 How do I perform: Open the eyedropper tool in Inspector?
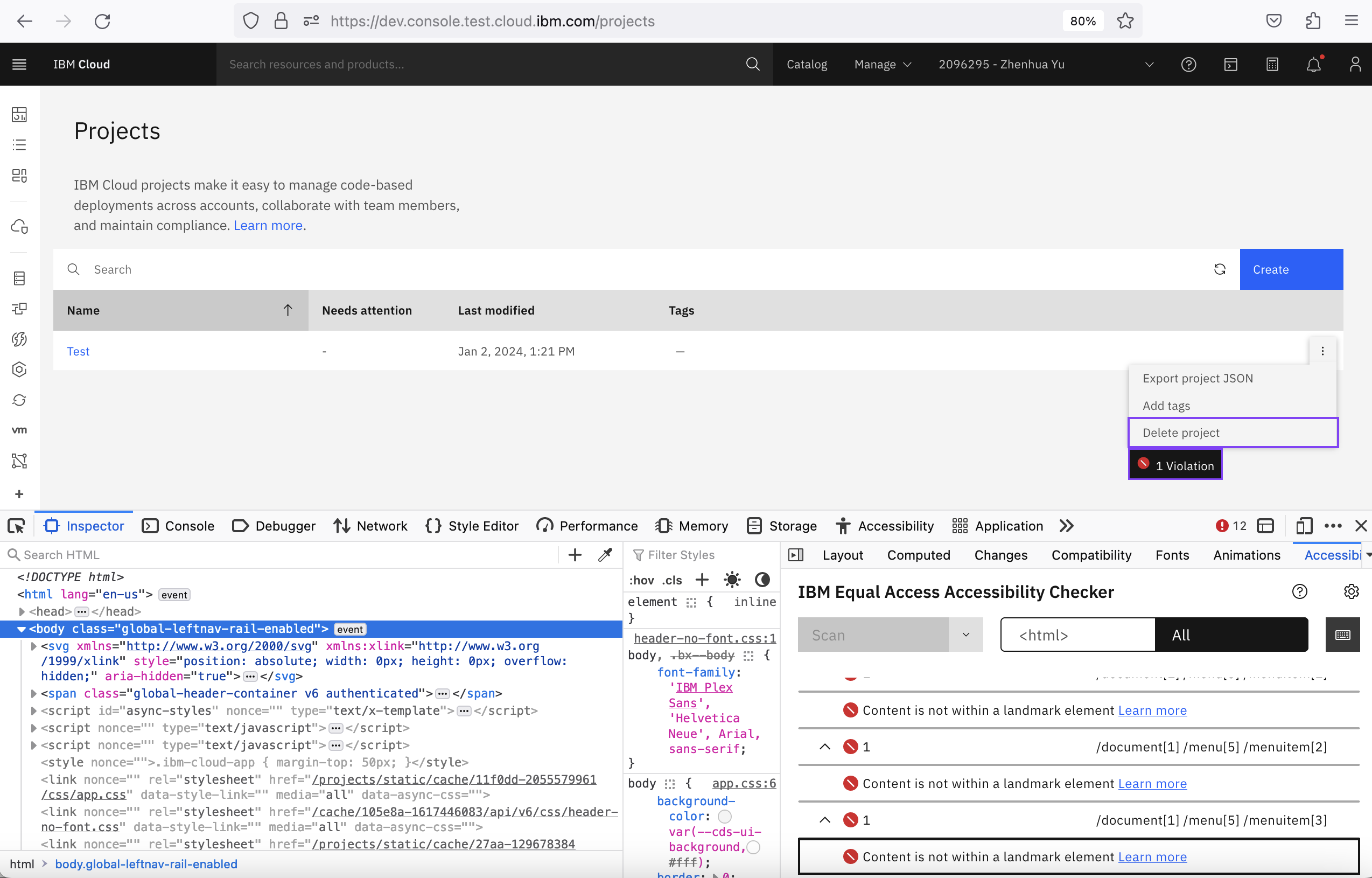click(x=605, y=555)
